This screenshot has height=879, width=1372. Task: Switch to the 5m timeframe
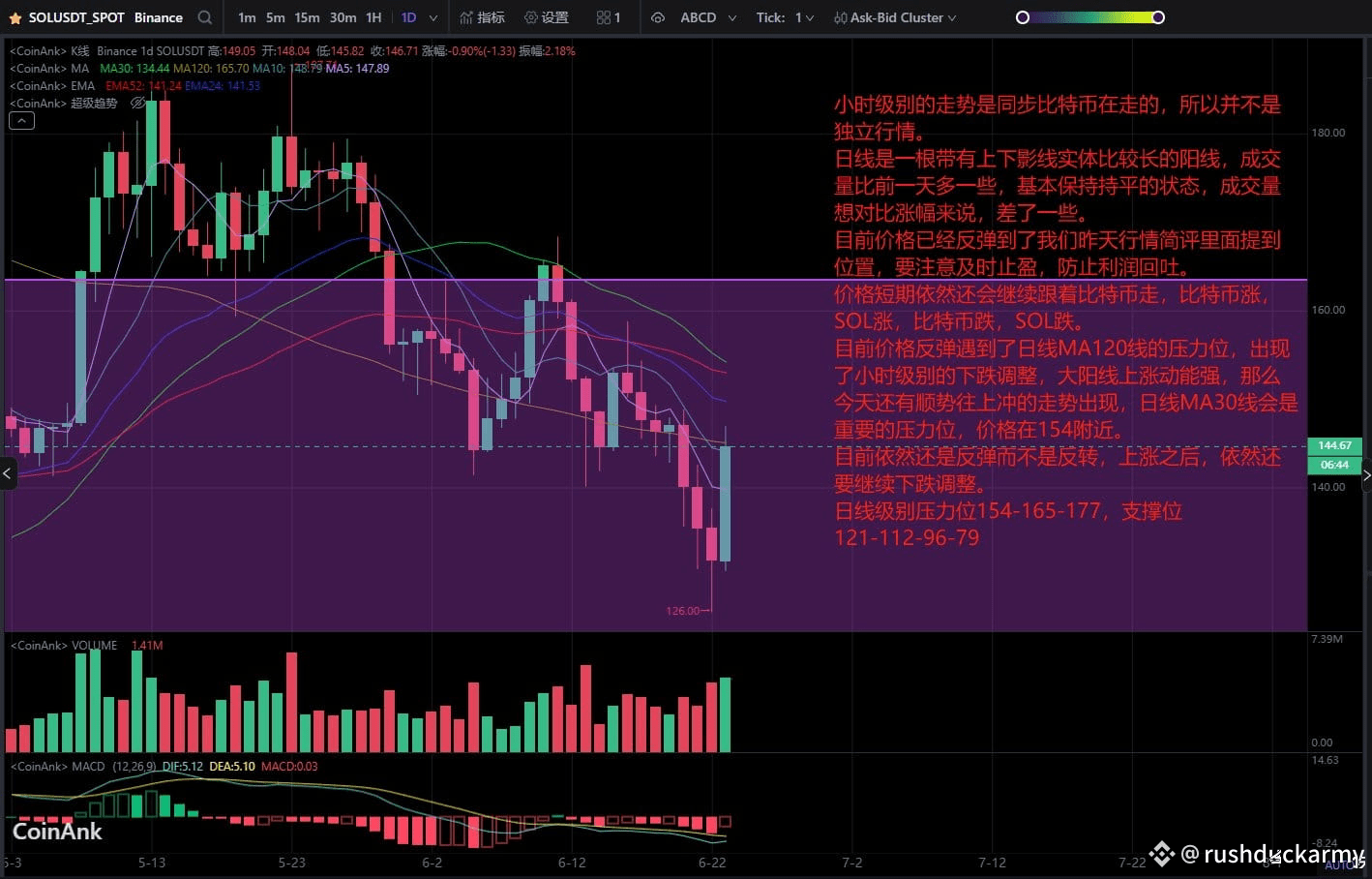[x=276, y=17]
